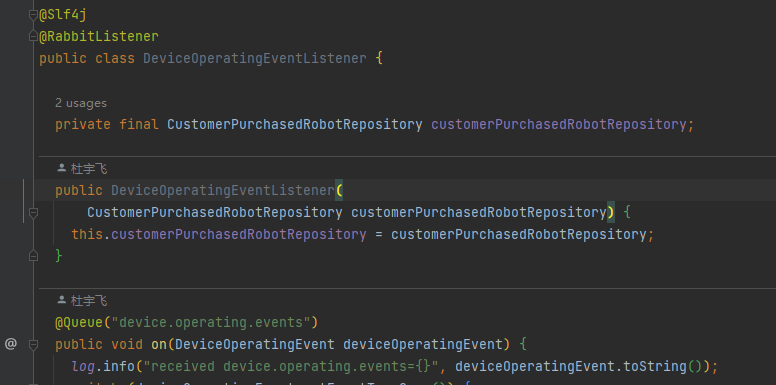Fold constructor using marker at parameter line

coord(33,213)
